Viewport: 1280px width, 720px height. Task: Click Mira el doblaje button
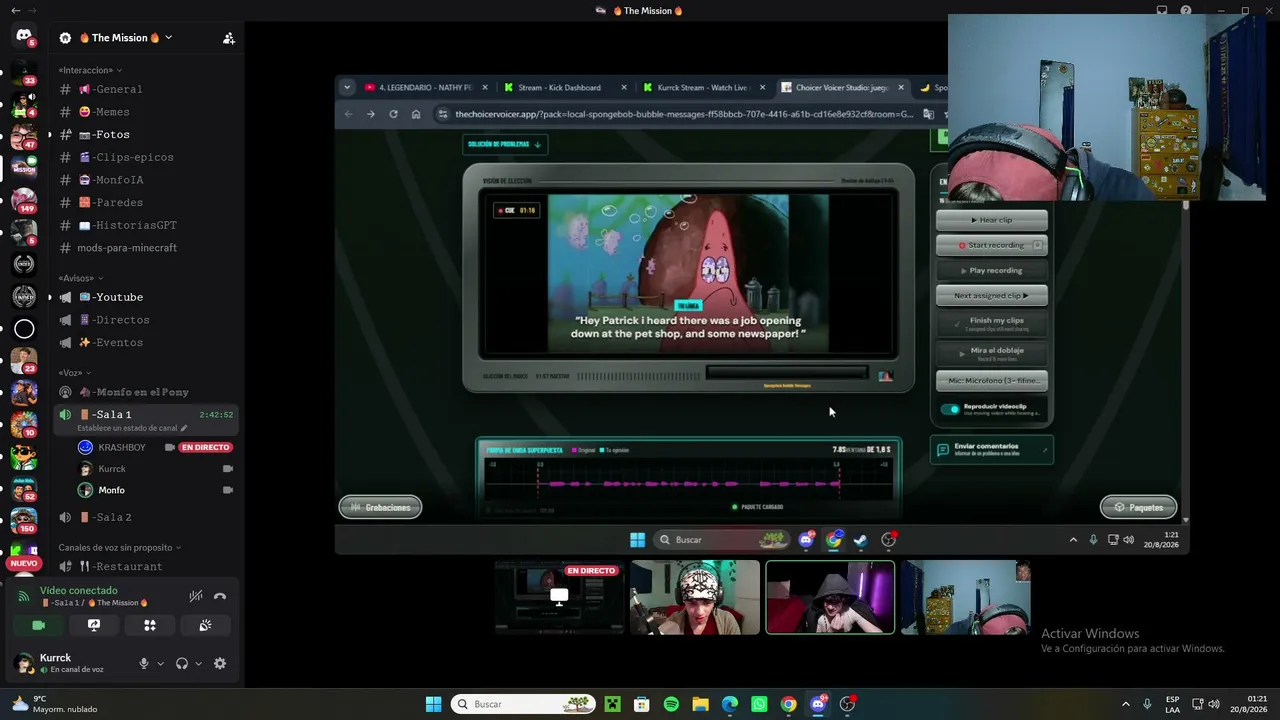tap(992, 352)
